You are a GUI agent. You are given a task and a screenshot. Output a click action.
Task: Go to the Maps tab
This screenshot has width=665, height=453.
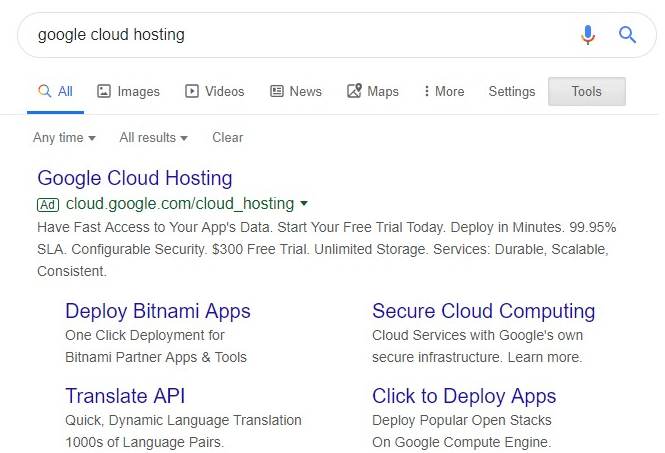tap(372, 91)
